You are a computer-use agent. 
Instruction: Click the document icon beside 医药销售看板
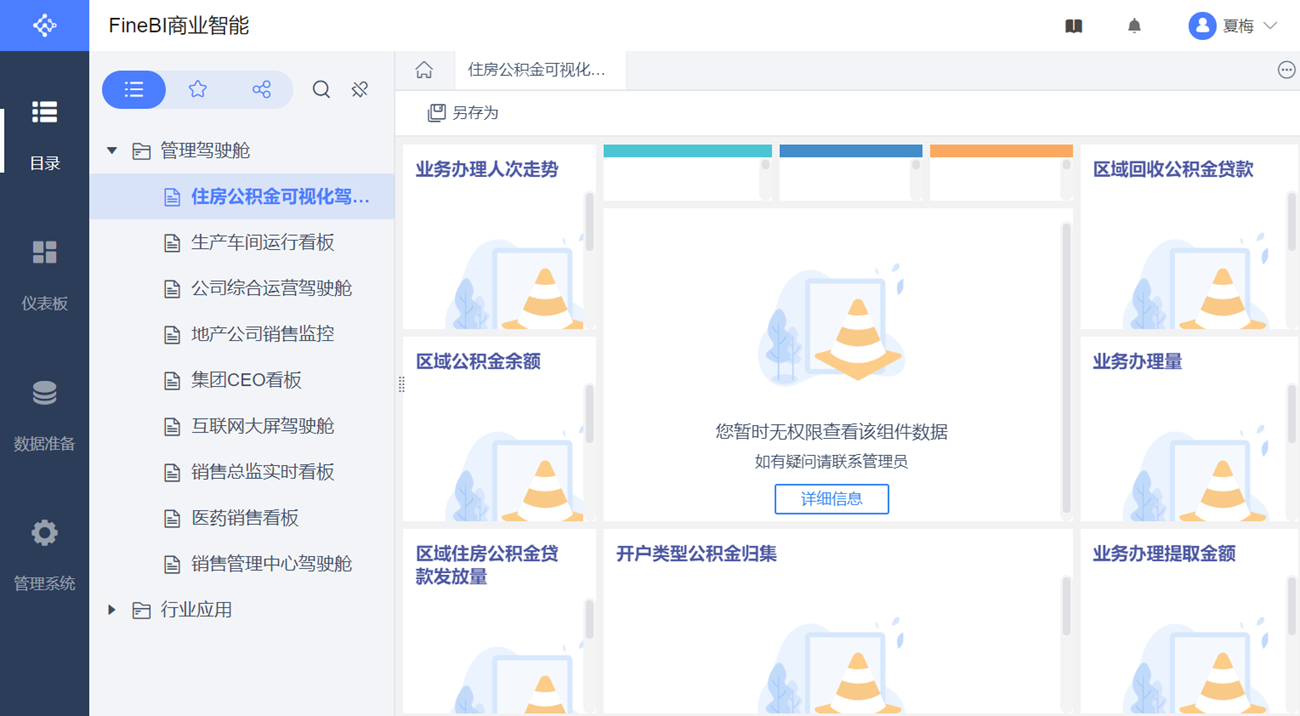(172, 518)
